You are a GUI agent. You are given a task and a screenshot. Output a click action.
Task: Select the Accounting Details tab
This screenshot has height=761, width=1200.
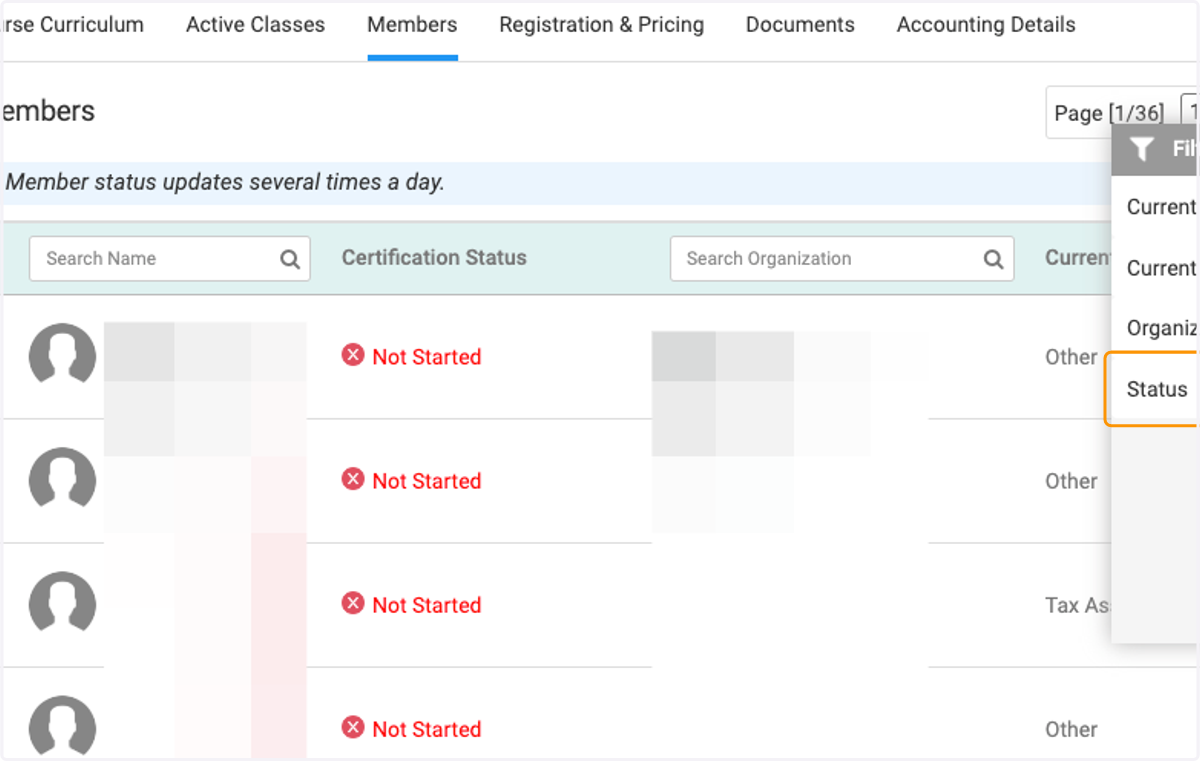[986, 25]
